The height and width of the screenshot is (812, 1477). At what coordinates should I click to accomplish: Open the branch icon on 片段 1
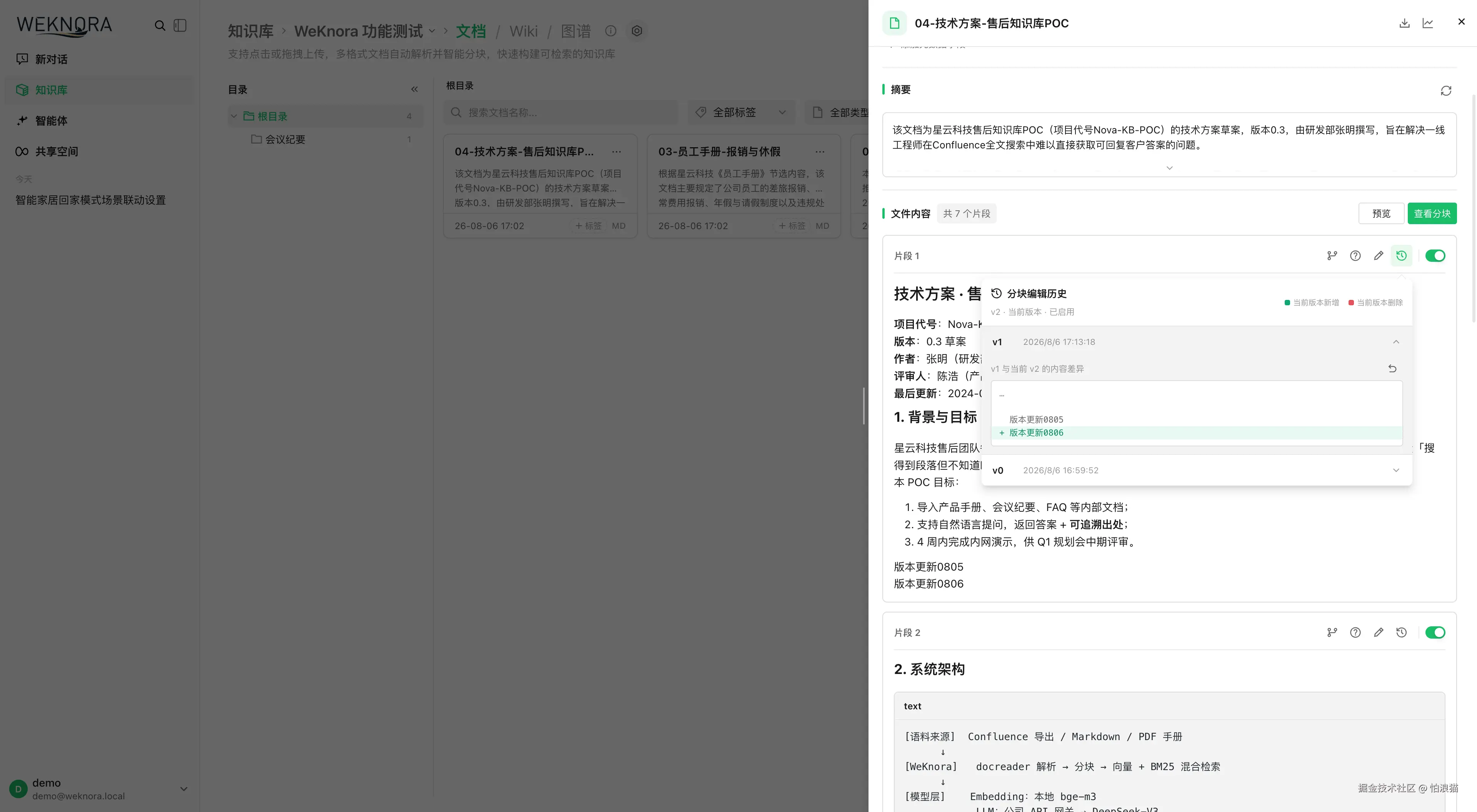[1332, 256]
